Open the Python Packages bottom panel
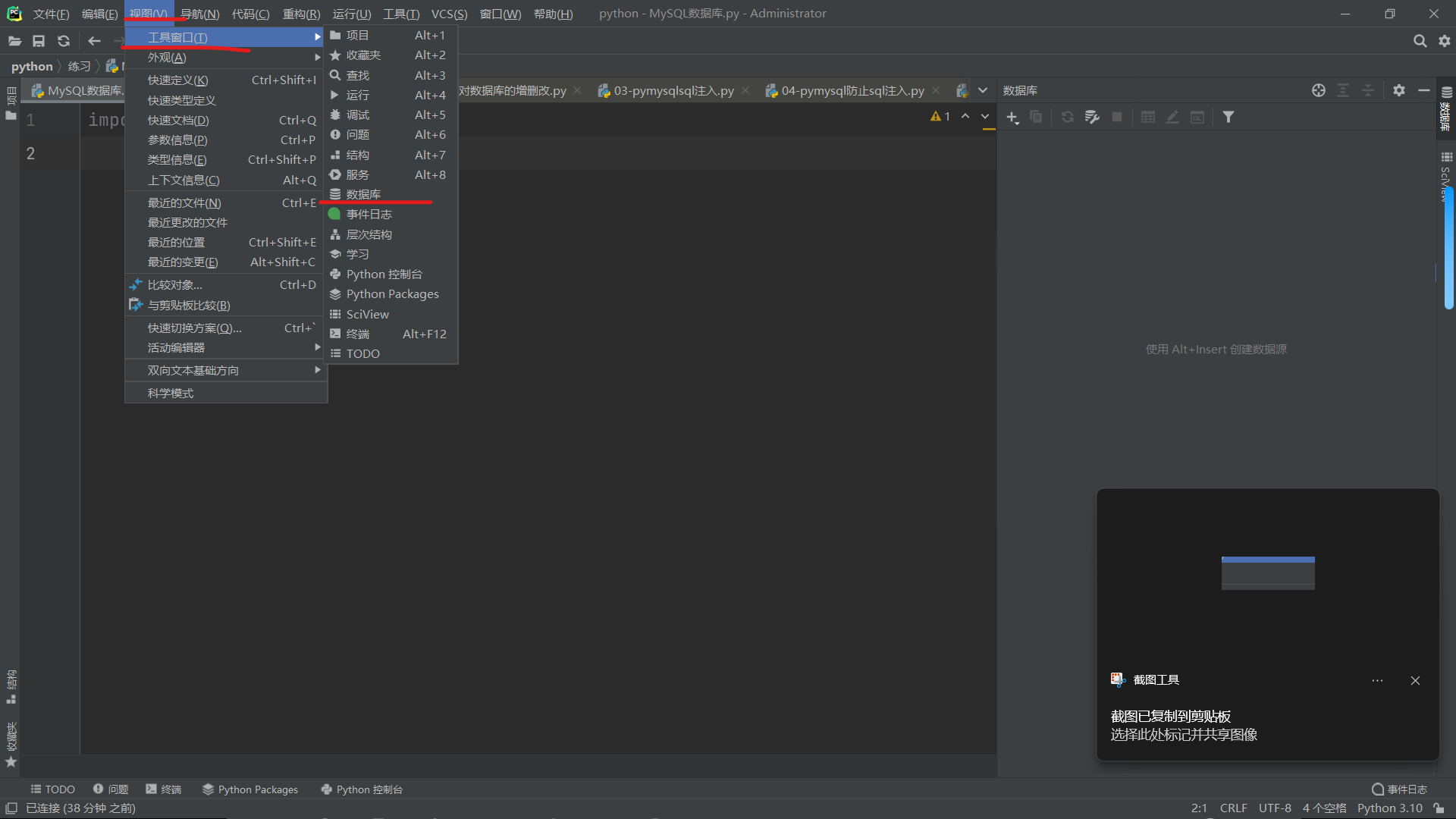Image resolution: width=1456 pixels, height=819 pixels. point(250,789)
